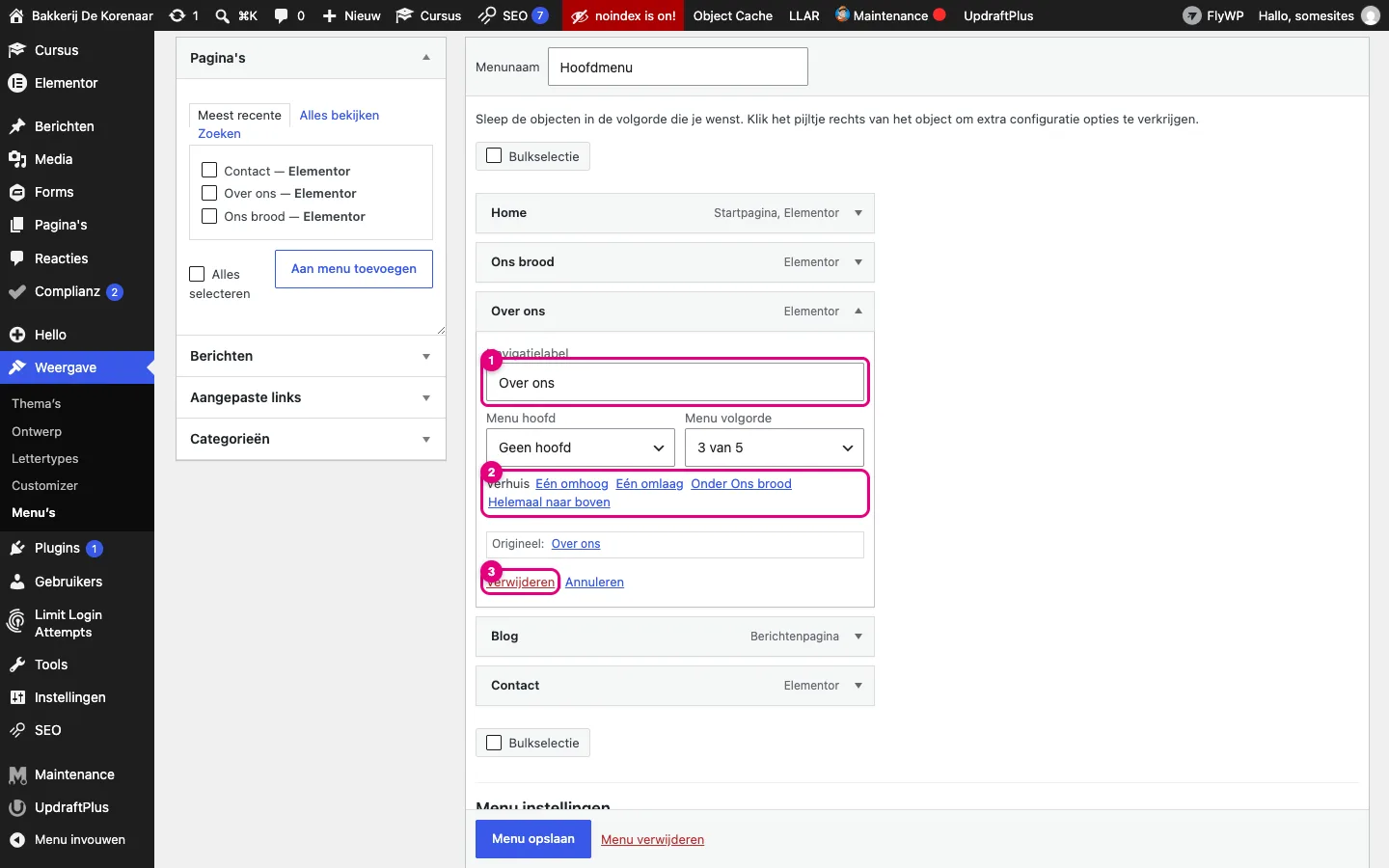This screenshot has width=1389, height=868.
Task: Click the Forms sidebar icon
Action: [17, 192]
